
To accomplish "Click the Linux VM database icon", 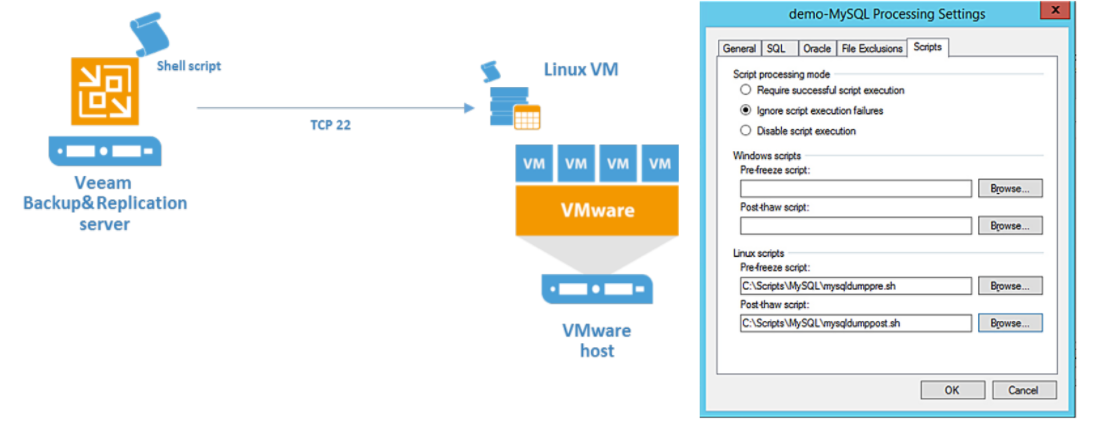I will (514, 108).
